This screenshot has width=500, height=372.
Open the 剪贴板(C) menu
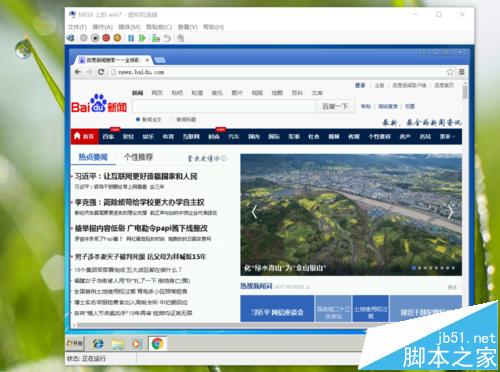point(159,27)
